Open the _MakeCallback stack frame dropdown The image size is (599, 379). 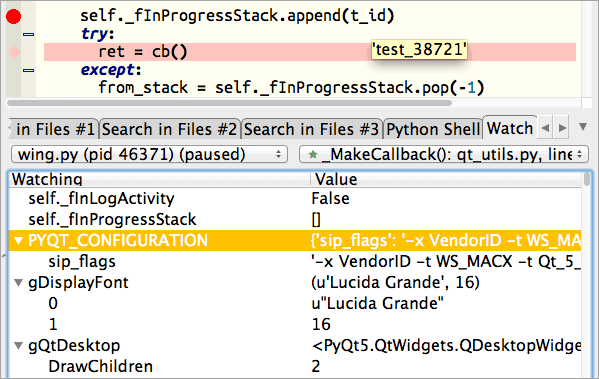coord(444,154)
